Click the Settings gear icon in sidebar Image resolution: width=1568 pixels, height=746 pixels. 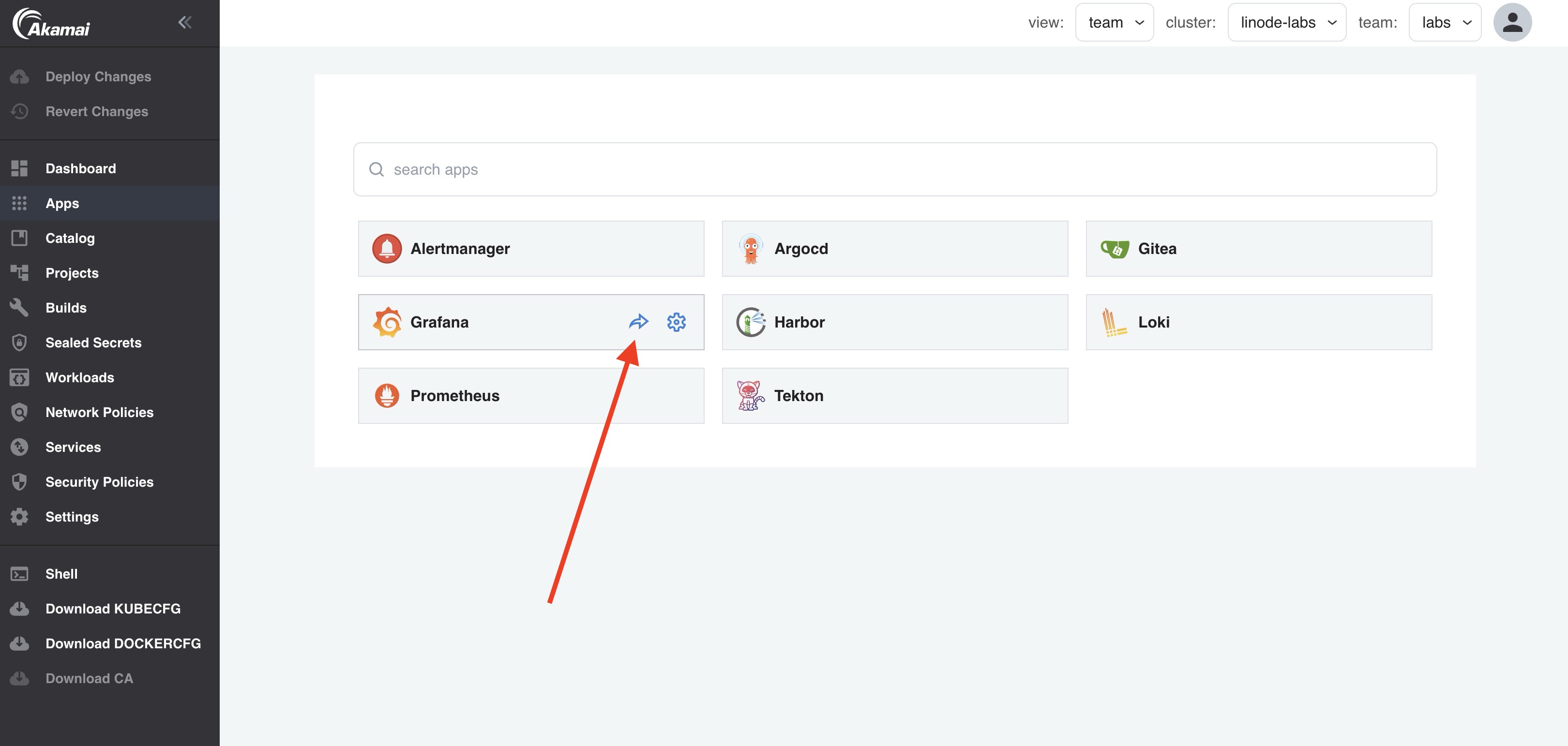coord(19,517)
